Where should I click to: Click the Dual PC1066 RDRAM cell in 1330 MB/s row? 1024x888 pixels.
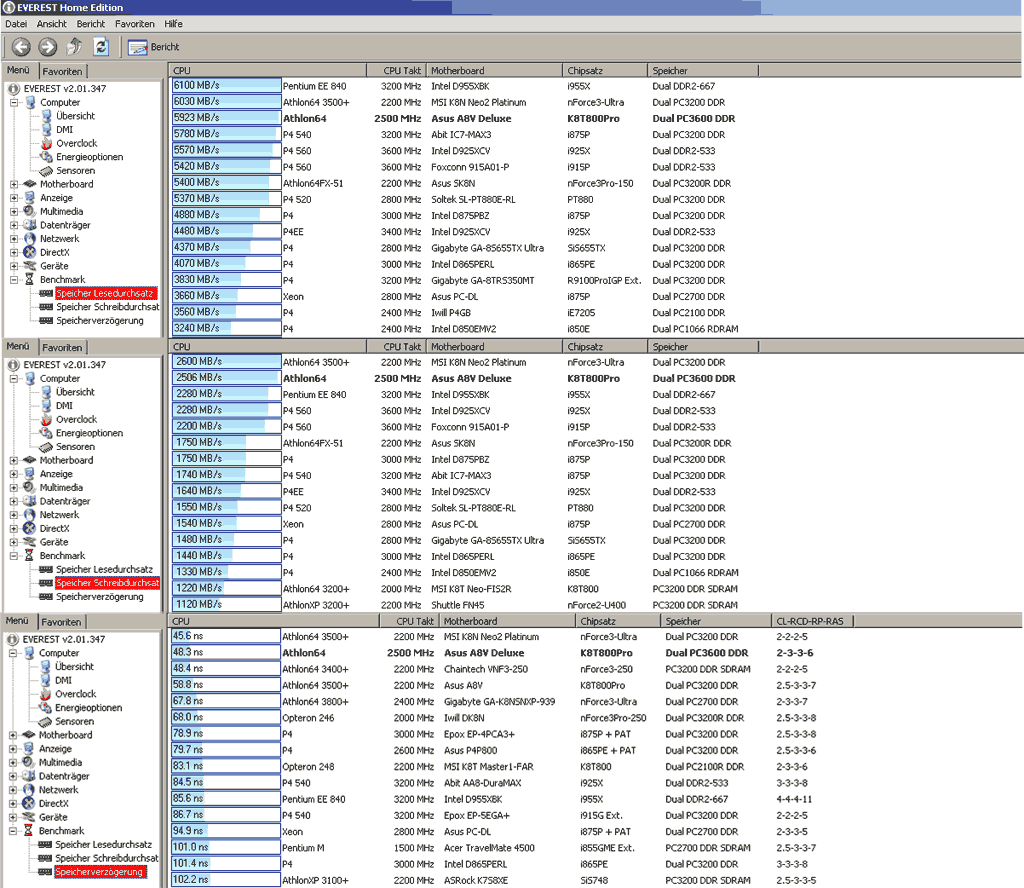coord(696,573)
